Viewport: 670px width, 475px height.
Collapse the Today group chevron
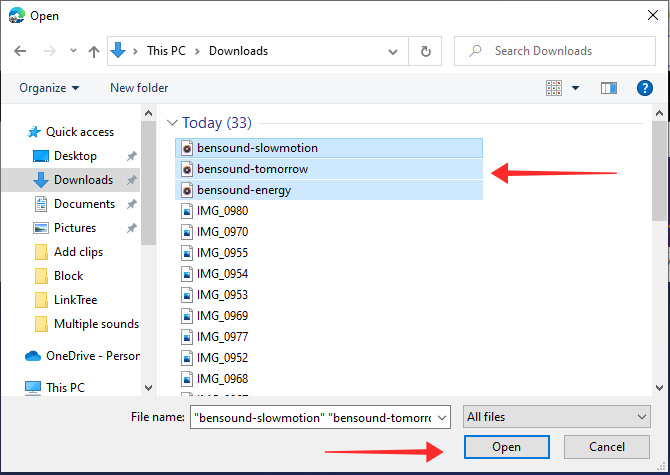tap(172, 123)
